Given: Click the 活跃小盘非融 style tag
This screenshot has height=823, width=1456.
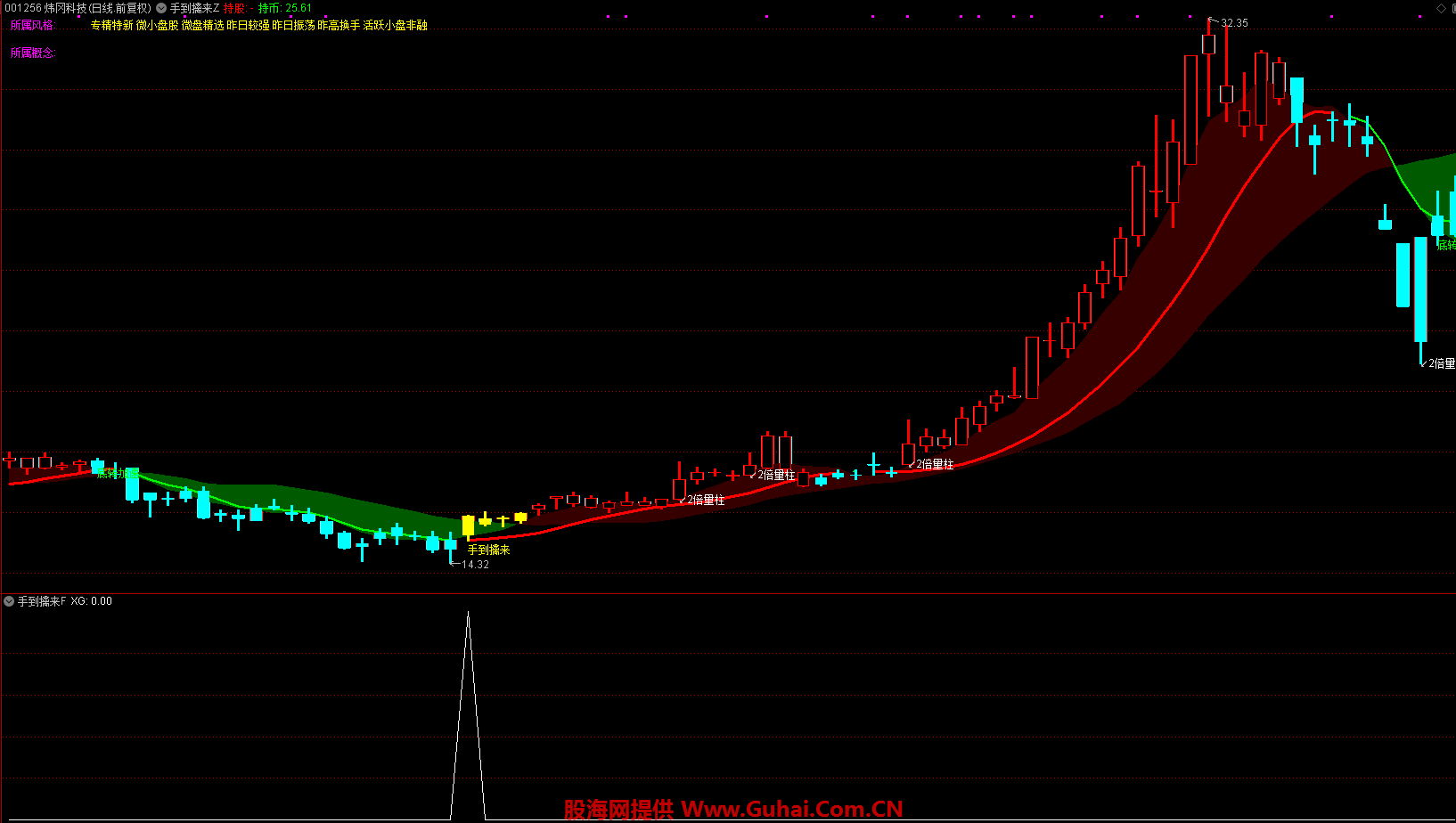Looking at the screenshot, I should point(395,25).
